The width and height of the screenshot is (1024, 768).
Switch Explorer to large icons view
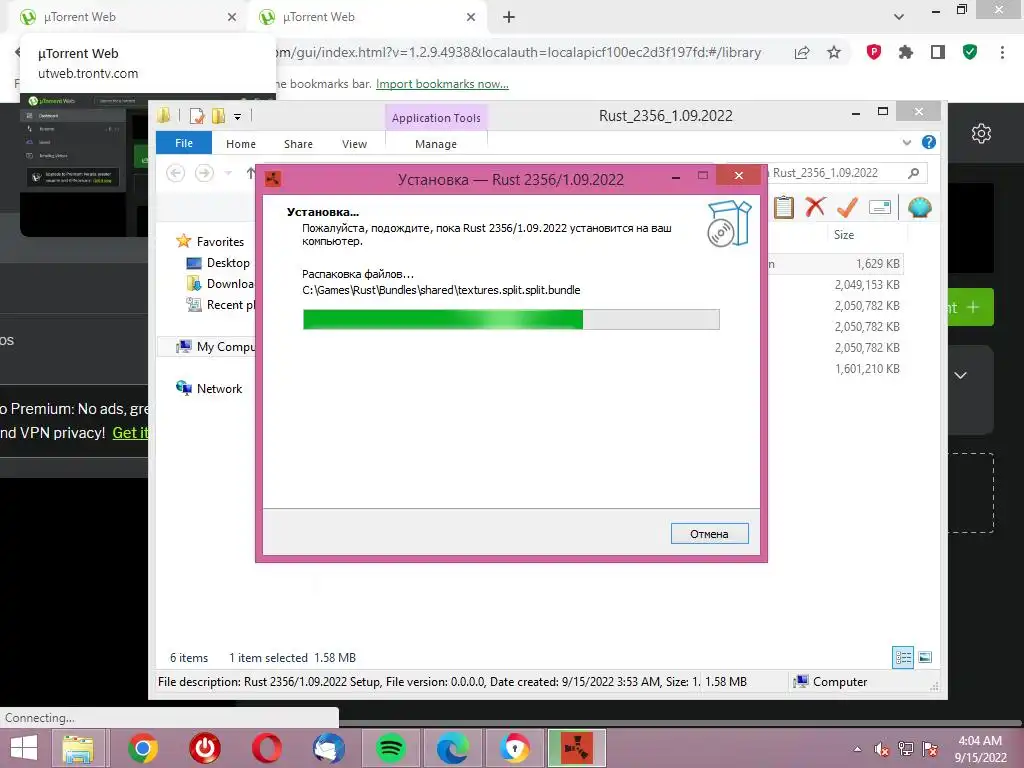tap(925, 657)
